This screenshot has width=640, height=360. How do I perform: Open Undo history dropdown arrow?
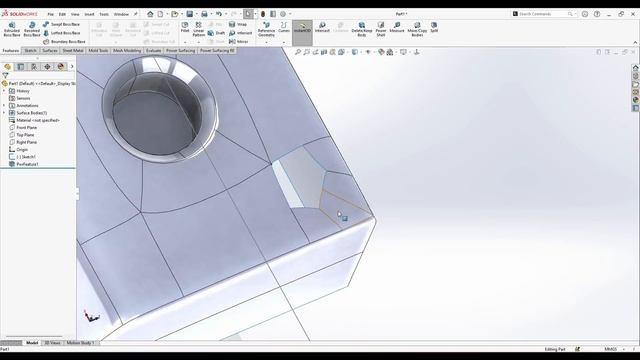pyautogui.click(x=225, y=14)
